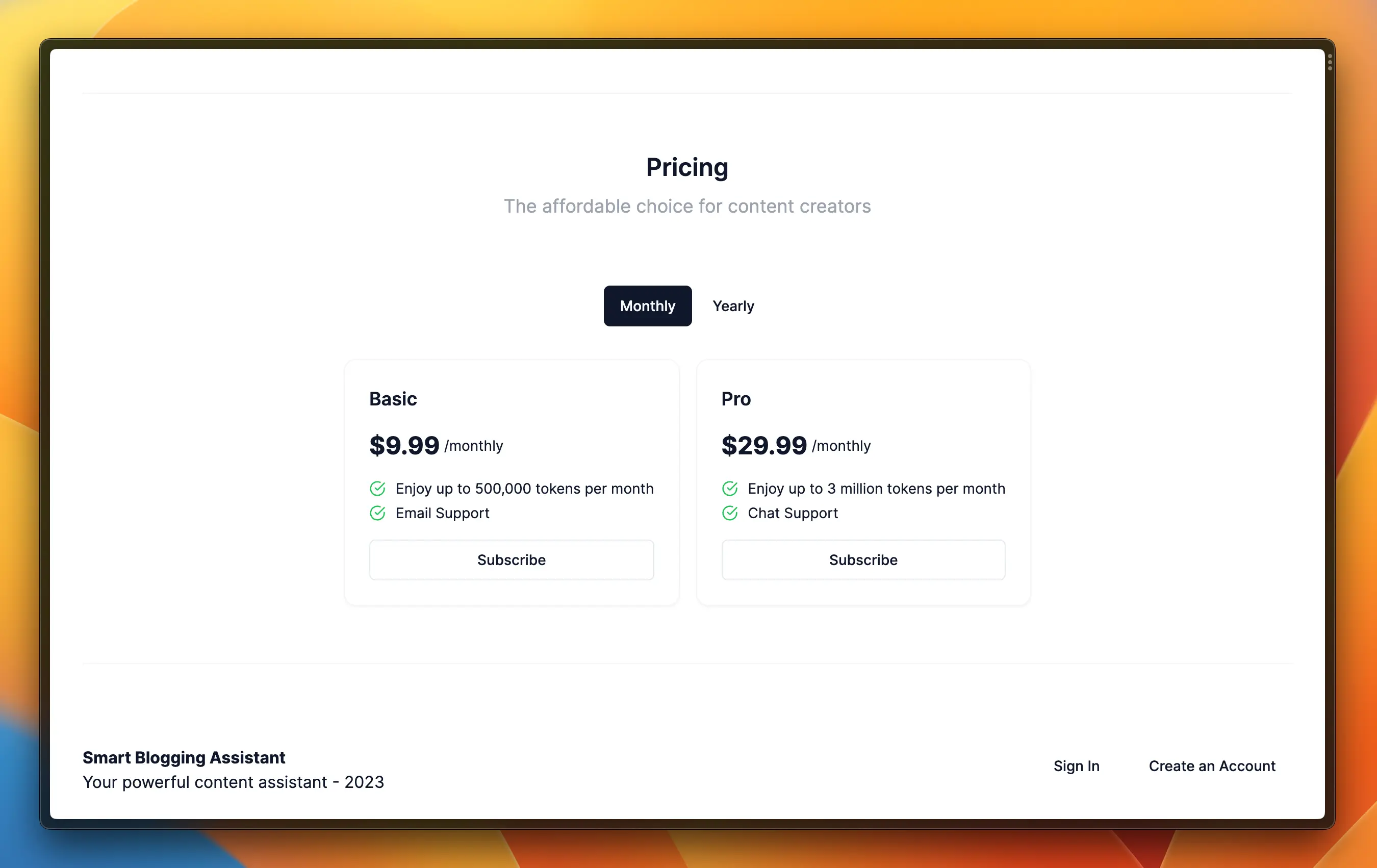Click the checkmark icon beside Email Support

click(x=377, y=513)
